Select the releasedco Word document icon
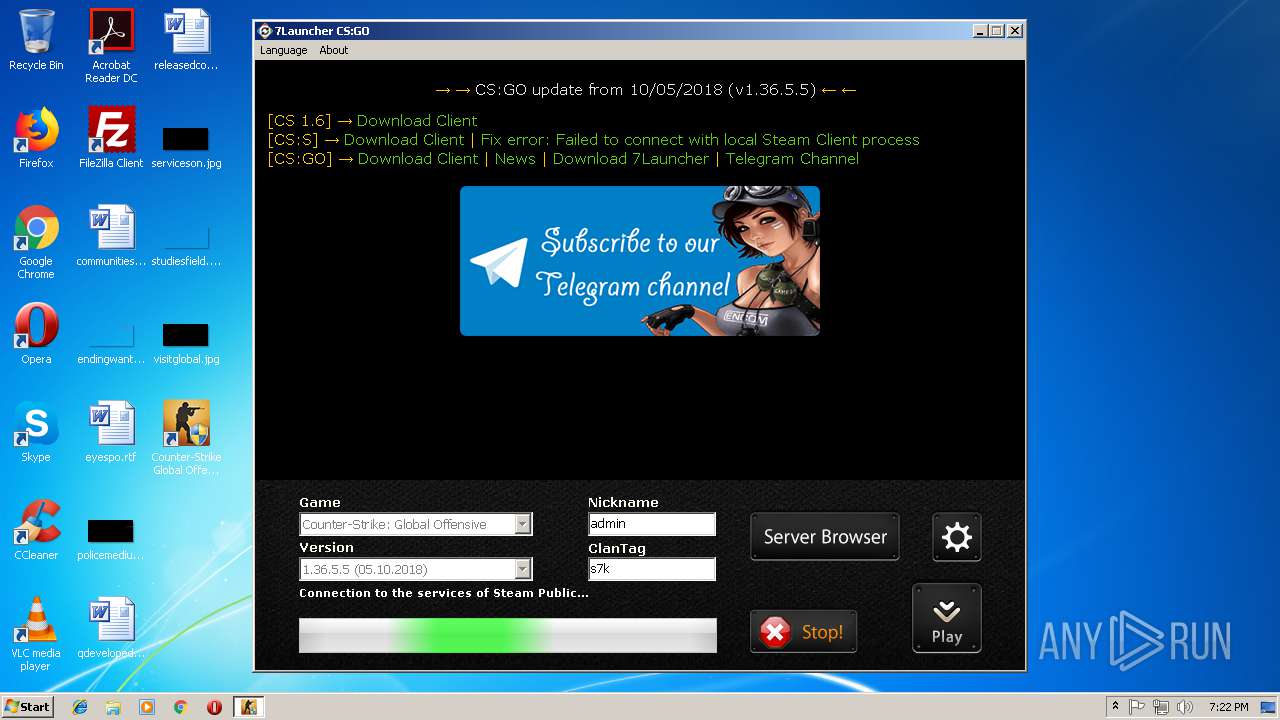 186,40
